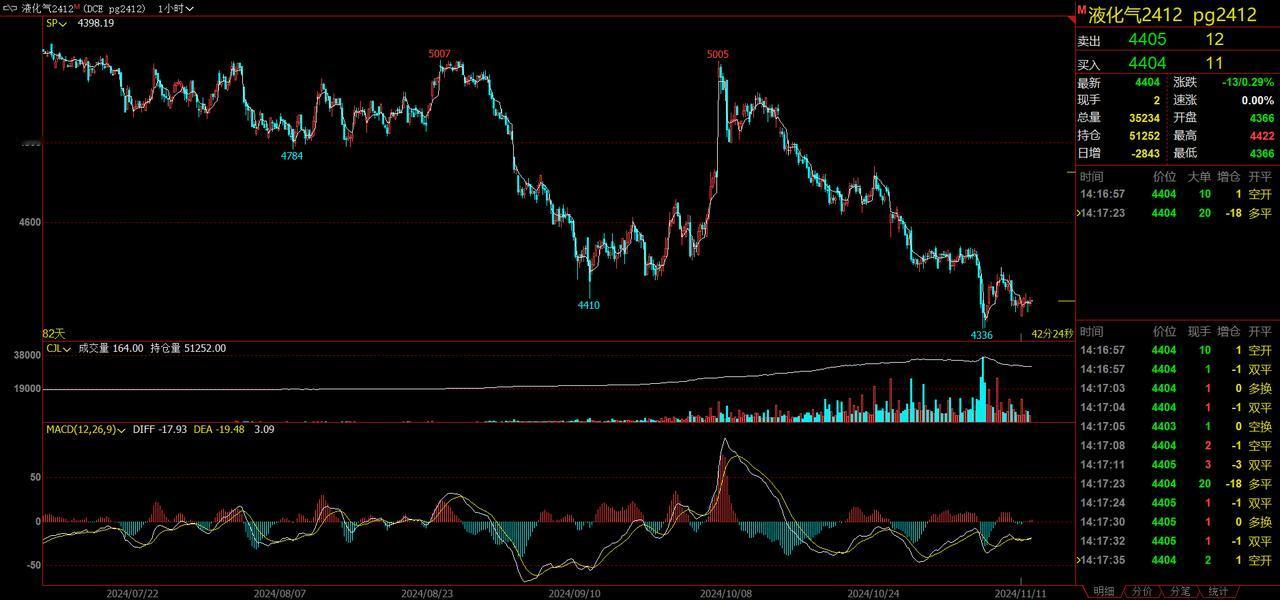Click the red M icon beside quote header
Viewport: 1280px width, 600px height.
click(x=1081, y=9)
